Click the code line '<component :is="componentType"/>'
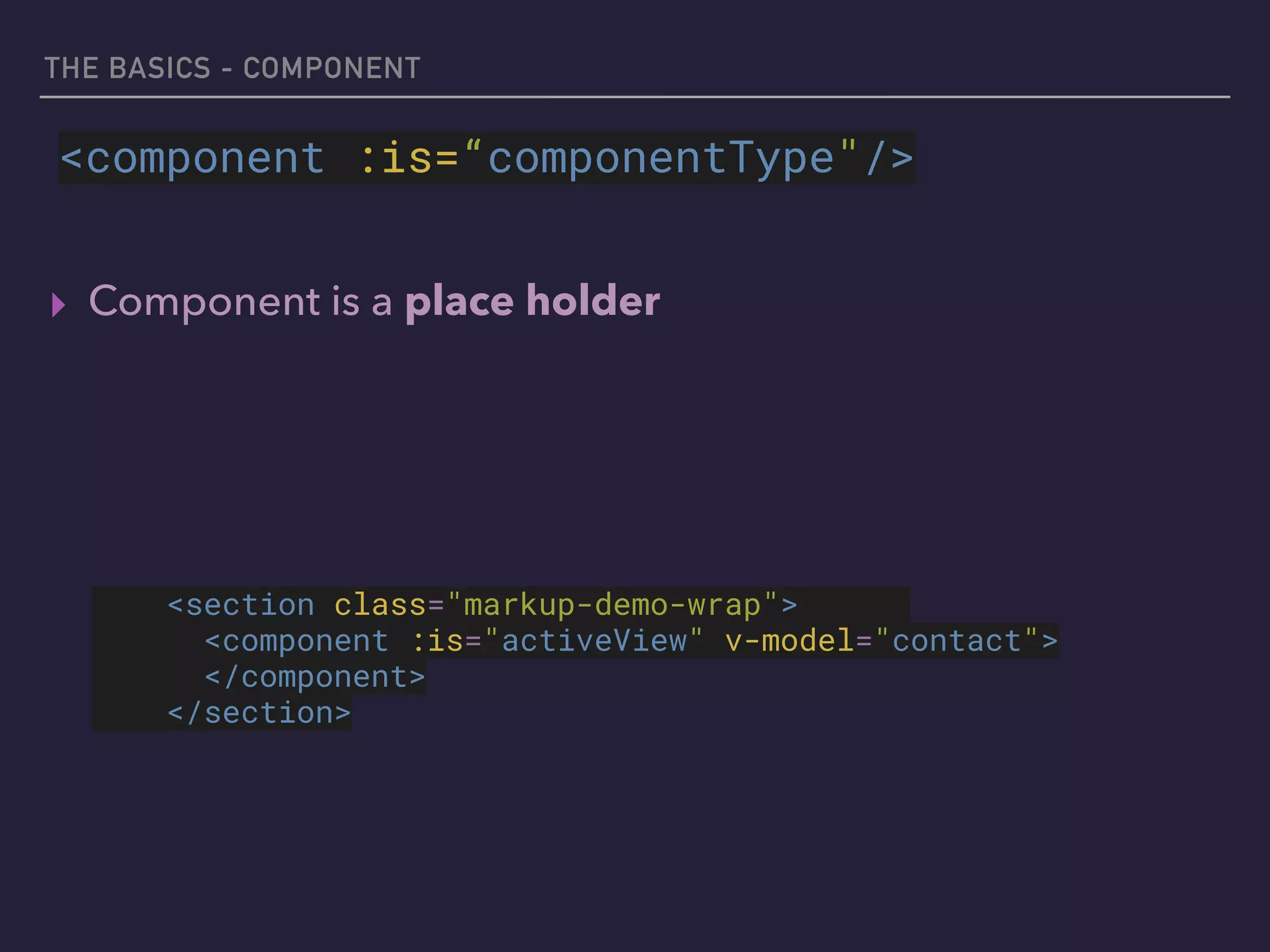1270x952 pixels. [x=487, y=158]
